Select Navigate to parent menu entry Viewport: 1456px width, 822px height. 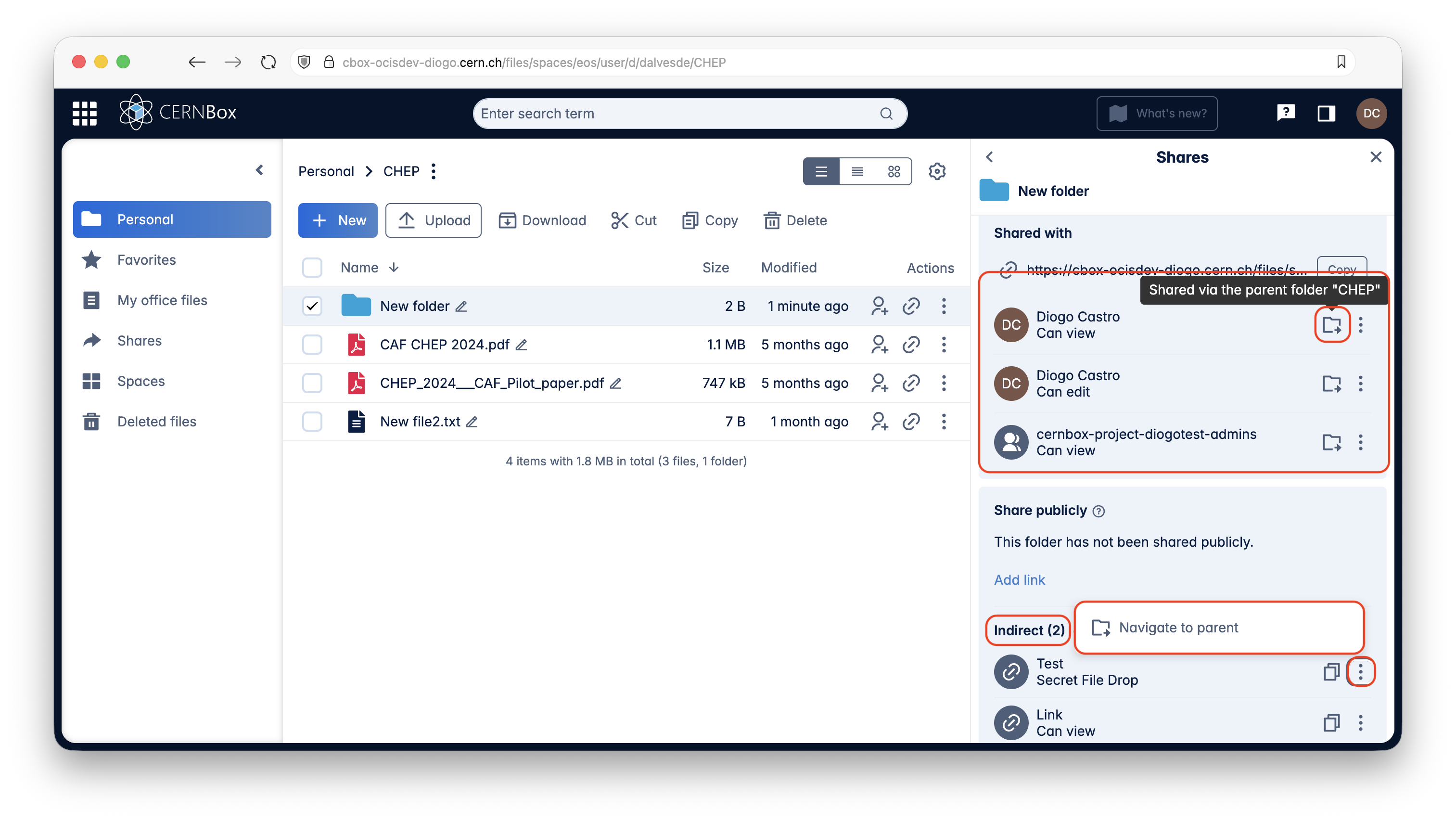[x=1178, y=628]
